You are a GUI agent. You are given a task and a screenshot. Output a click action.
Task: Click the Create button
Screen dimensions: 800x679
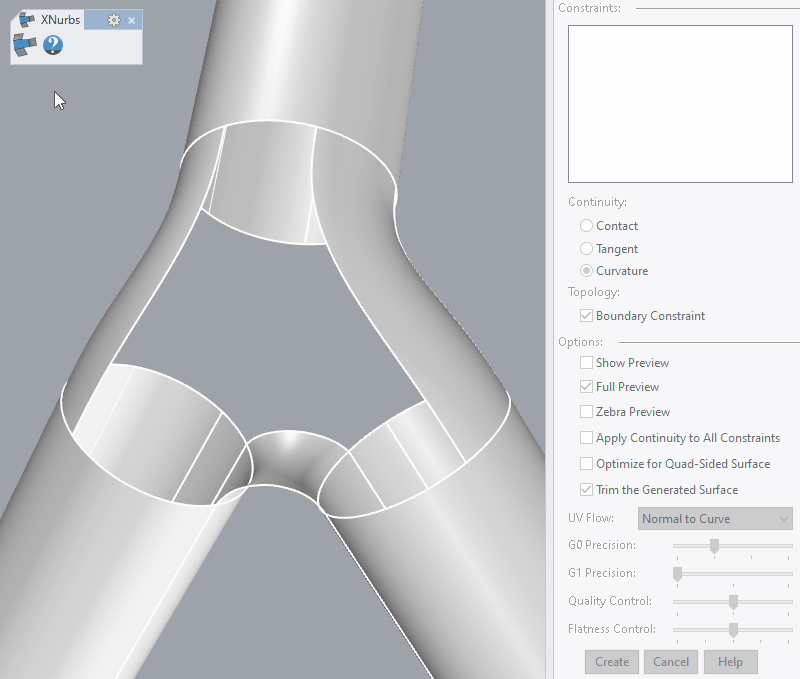pos(611,662)
